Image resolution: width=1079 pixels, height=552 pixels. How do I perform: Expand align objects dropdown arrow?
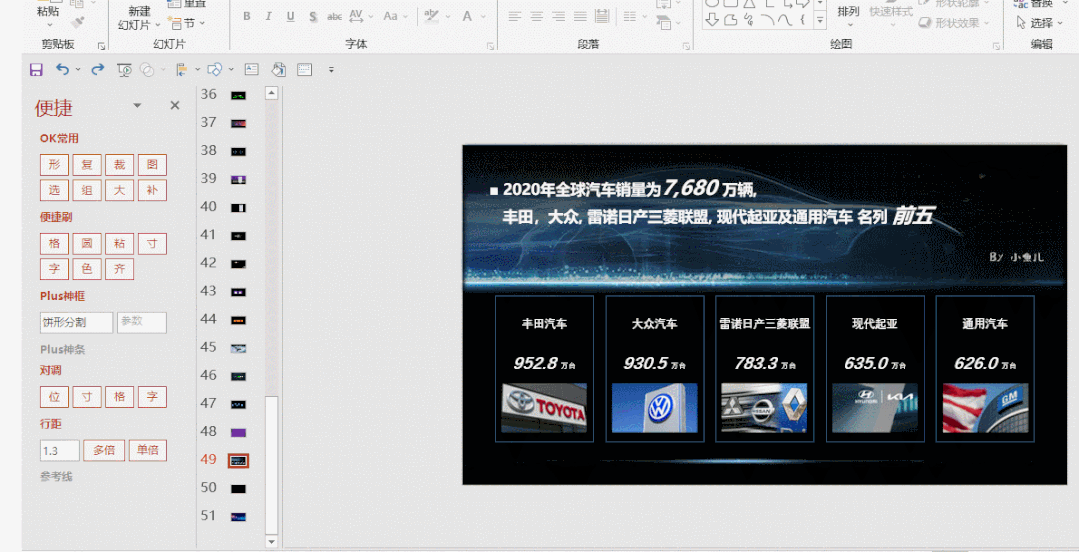(197, 70)
